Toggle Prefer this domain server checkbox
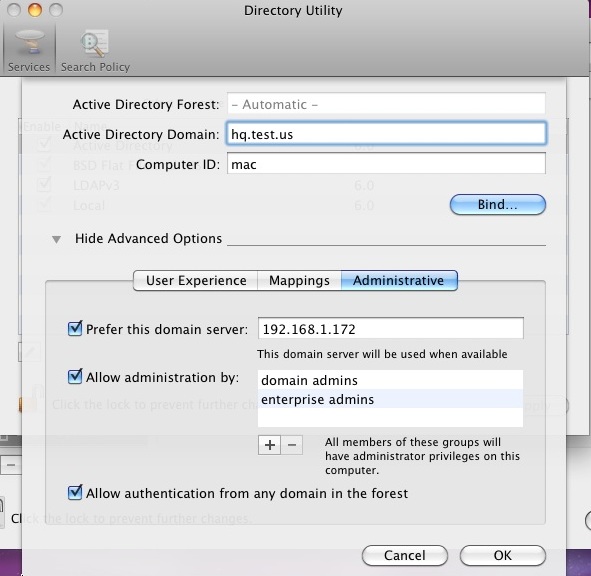The width and height of the screenshot is (591, 576). coord(75,328)
